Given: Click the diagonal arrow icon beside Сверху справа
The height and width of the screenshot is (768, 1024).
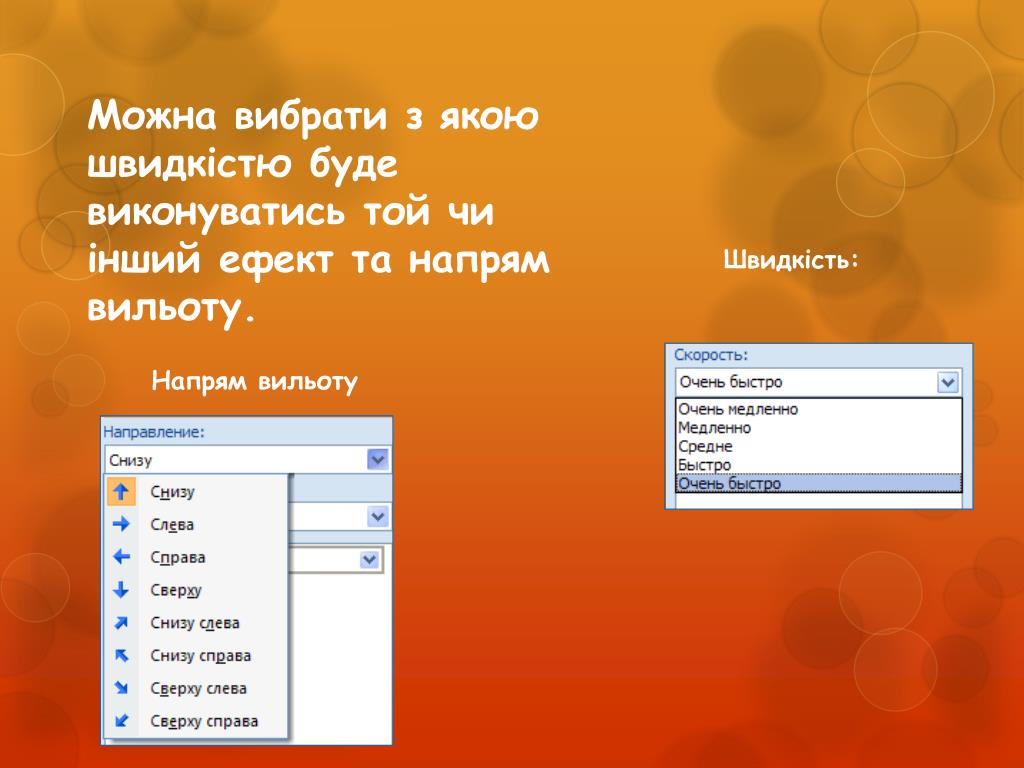Looking at the screenshot, I should (121, 720).
